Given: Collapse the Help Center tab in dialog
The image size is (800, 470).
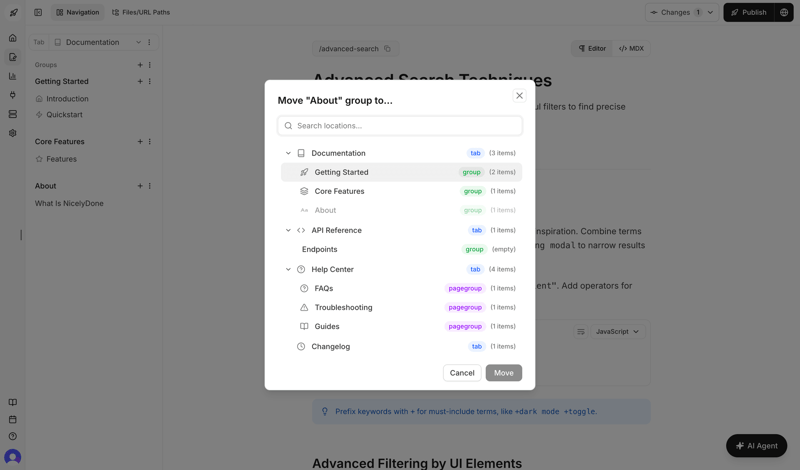Looking at the screenshot, I should pyautogui.click(x=288, y=269).
